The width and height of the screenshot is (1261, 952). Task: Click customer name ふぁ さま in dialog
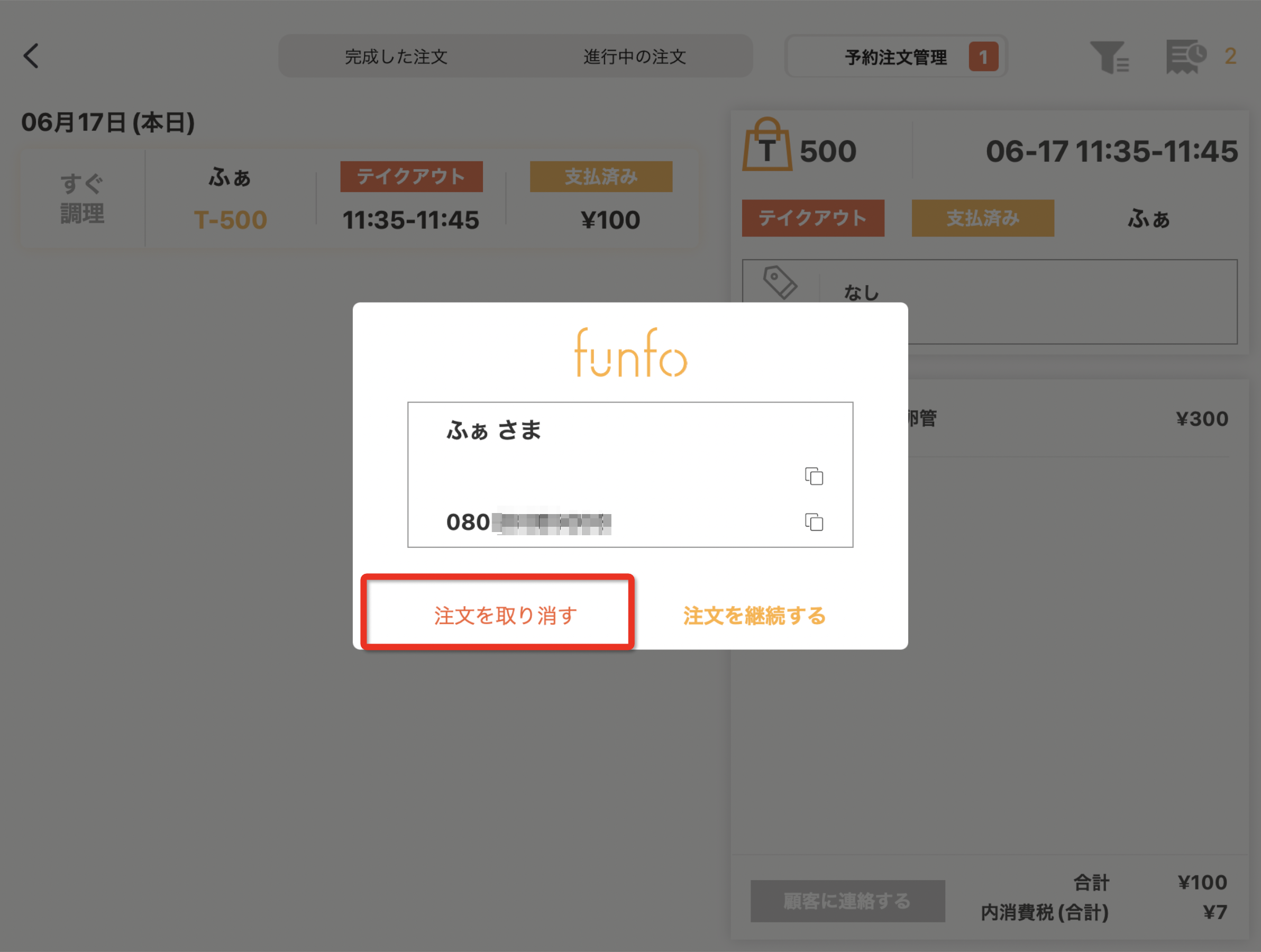(494, 431)
